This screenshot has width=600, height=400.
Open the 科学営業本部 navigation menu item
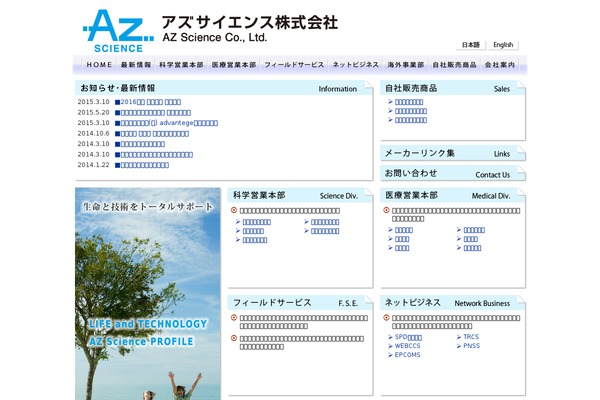[181, 65]
